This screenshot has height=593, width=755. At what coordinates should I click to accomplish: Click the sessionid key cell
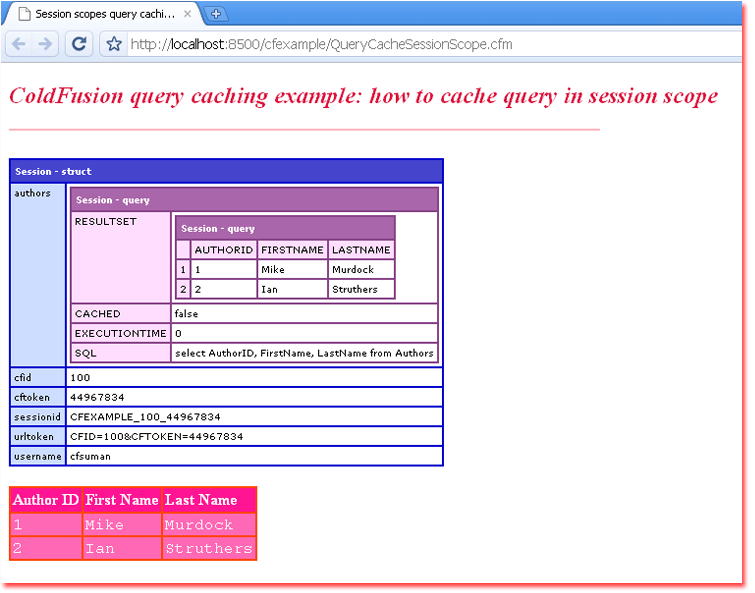click(x=38, y=417)
